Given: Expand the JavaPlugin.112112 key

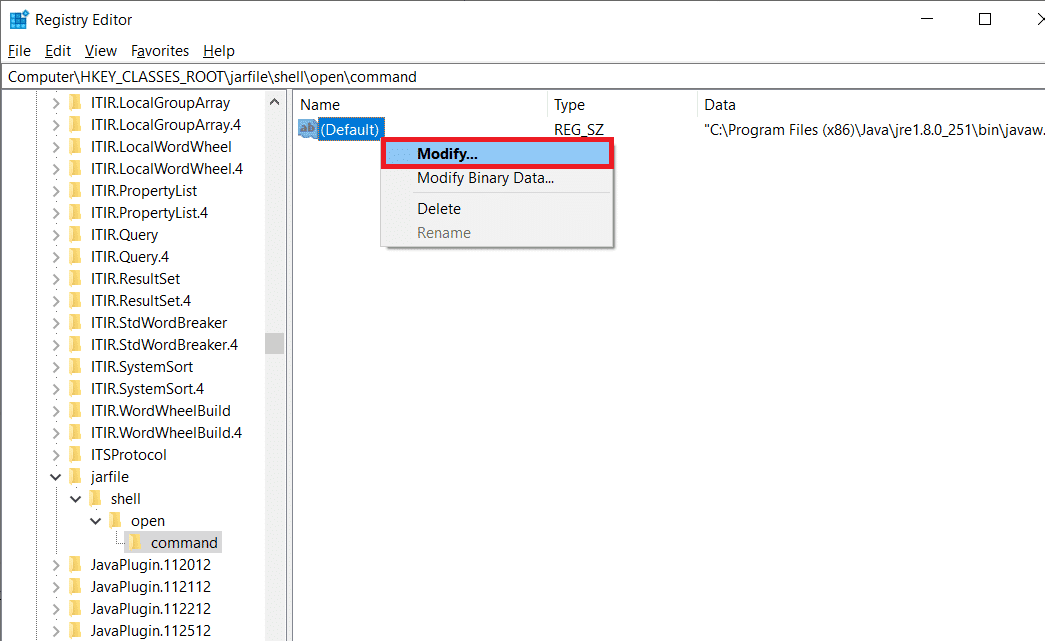Looking at the screenshot, I should [x=56, y=587].
